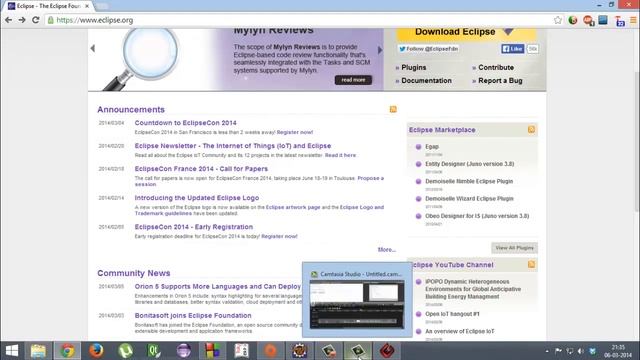640x360 pixels.
Task: Click the Download Eclipse button
Action: [x=465, y=33]
